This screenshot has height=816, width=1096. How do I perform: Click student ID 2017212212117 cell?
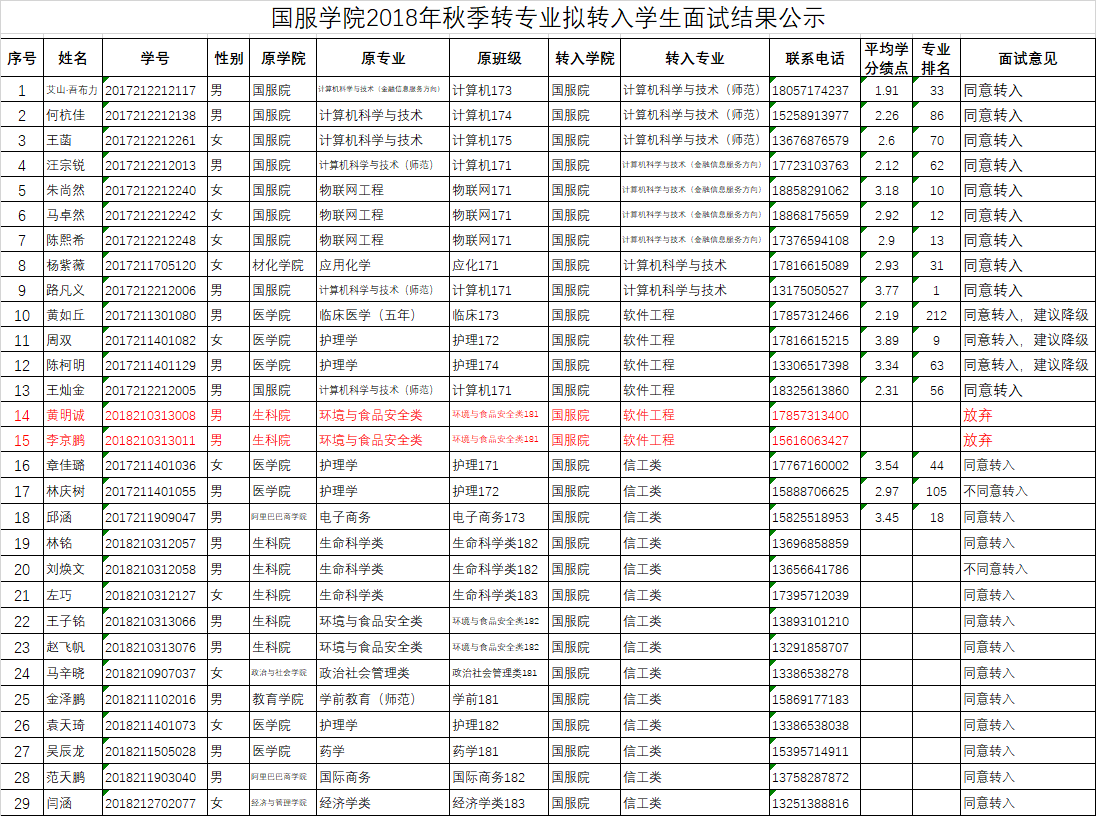pos(155,90)
